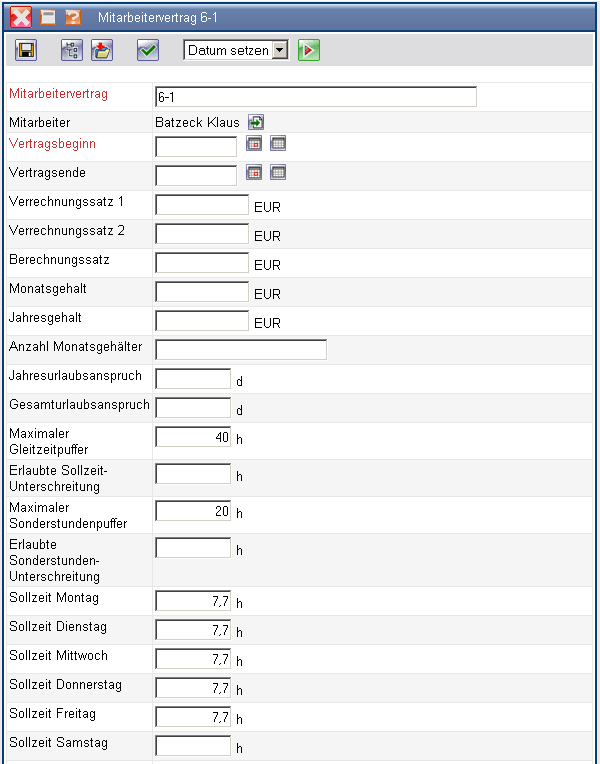The width and height of the screenshot is (600, 764).
Task: Expand the Datum setzen dropdown
Action: click(280, 50)
